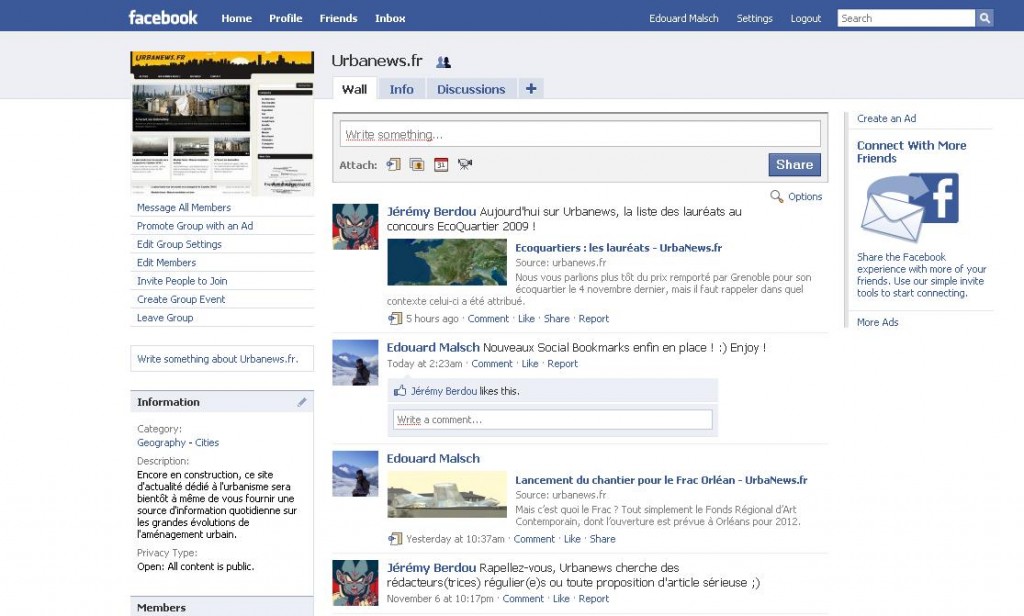This screenshot has height=616, width=1024.
Task: Click the pencil icon in Information header
Action: point(302,402)
